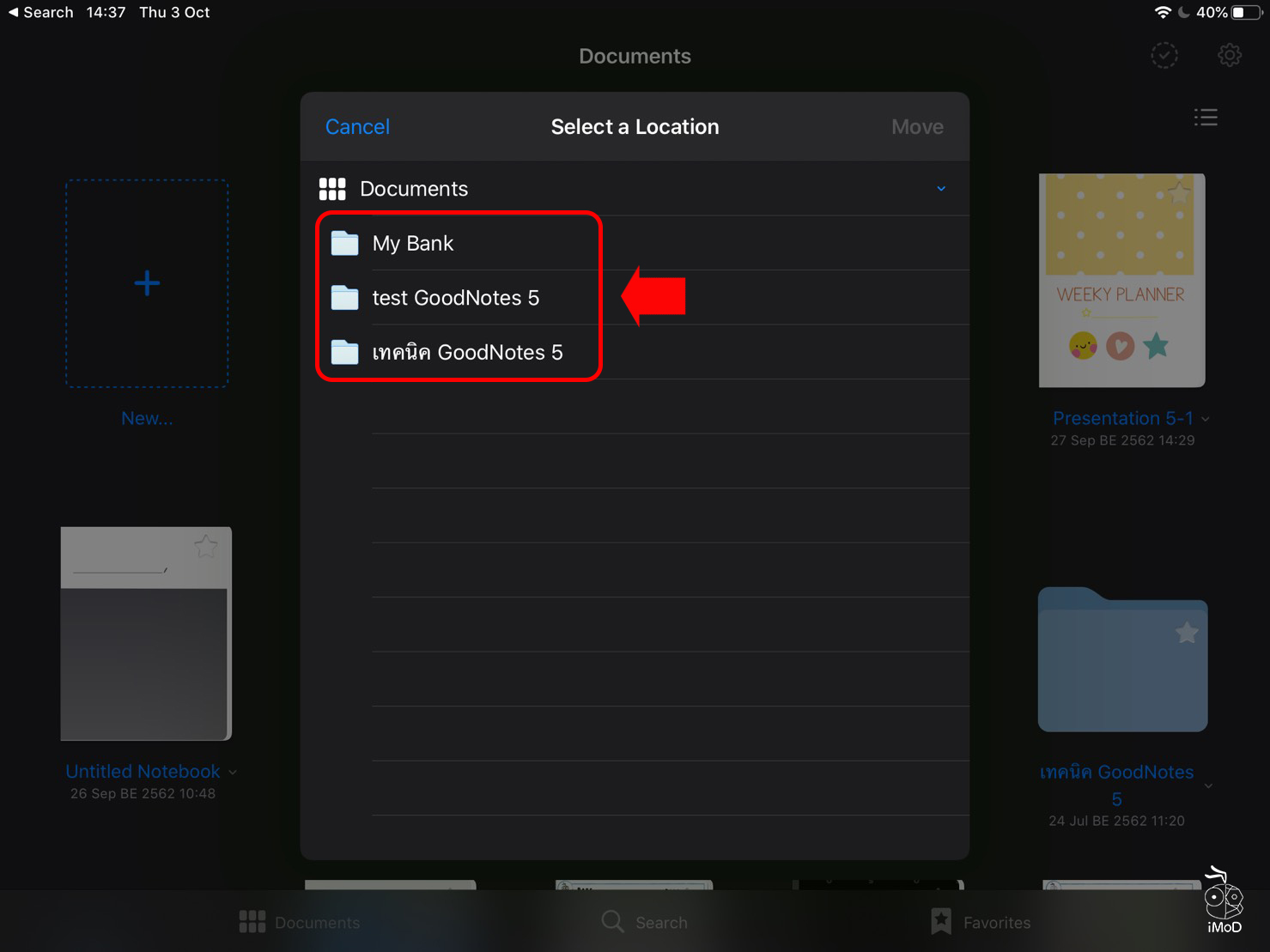Open the Untitled Notebook thumbnail
1270x952 pixels.
pos(146,634)
